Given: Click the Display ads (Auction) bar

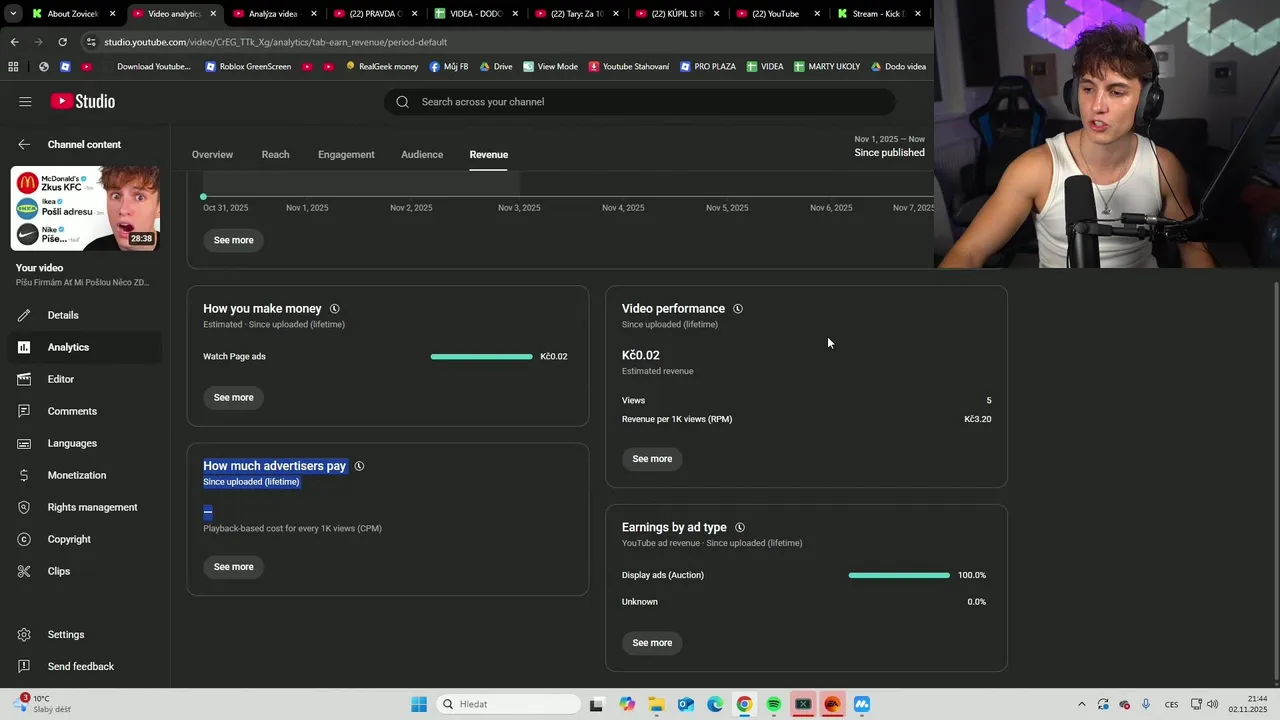Looking at the screenshot, I should click(899, 575).
